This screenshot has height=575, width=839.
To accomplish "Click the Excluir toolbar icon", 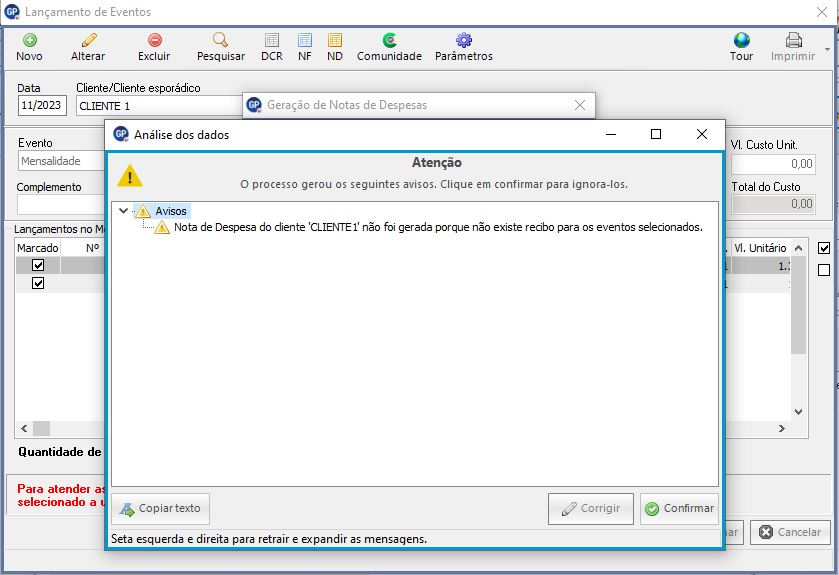I will tap(154, 41).
